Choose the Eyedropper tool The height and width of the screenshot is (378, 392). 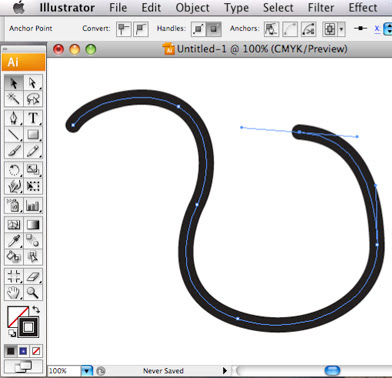(x=14, y=241)
